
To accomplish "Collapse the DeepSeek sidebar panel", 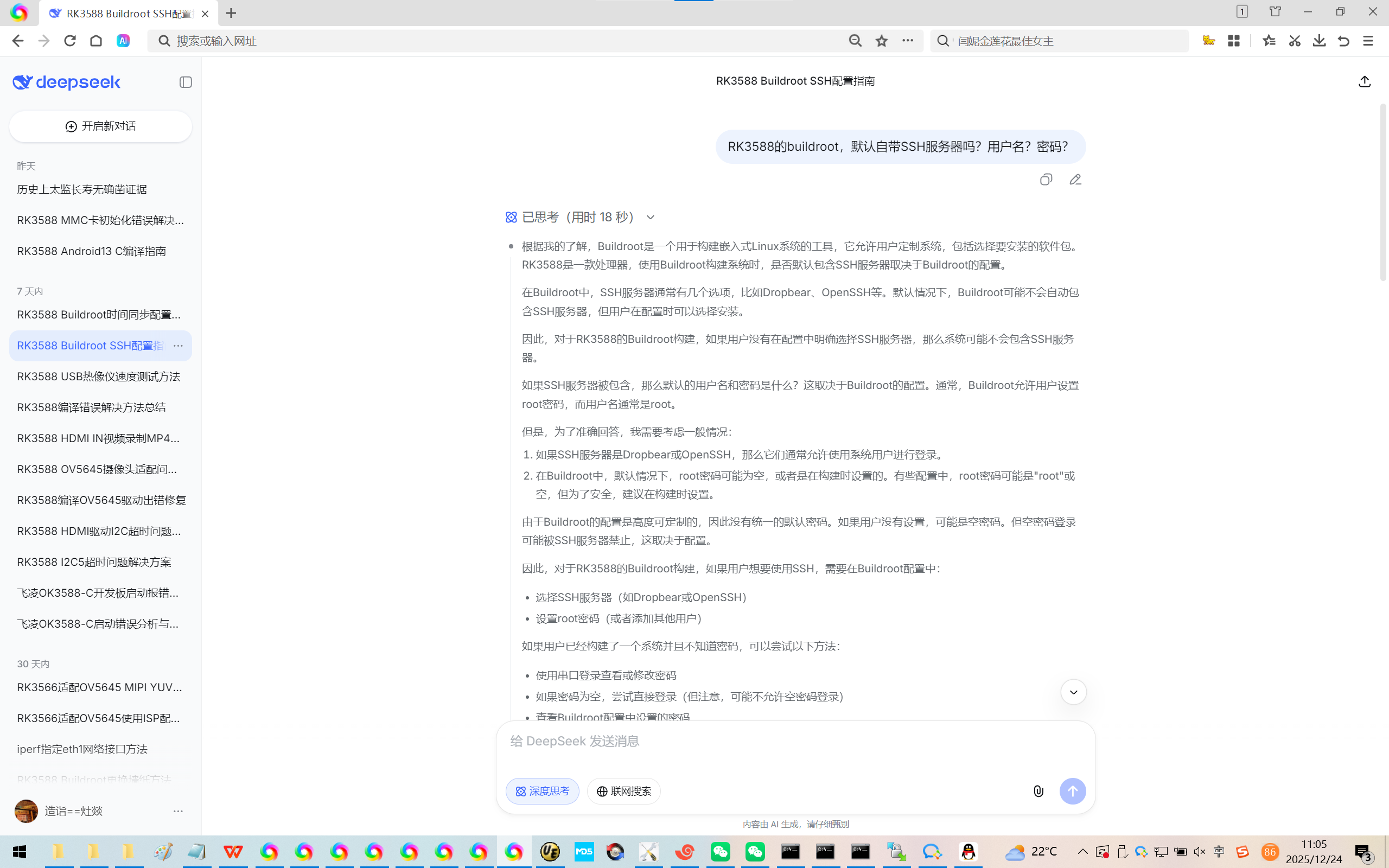I will [x=186, y=82].
